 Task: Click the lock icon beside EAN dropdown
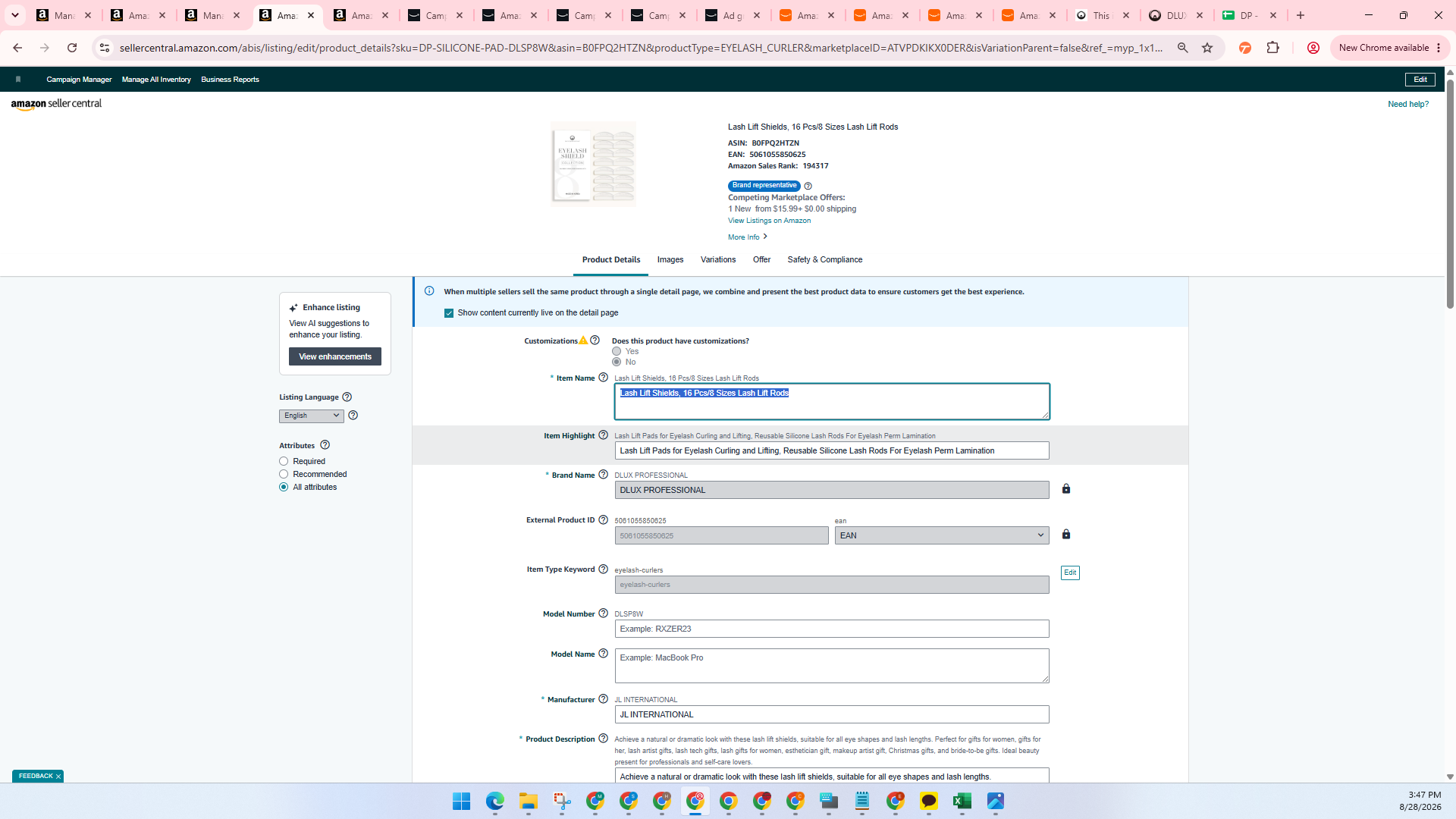click(1066, 535)
